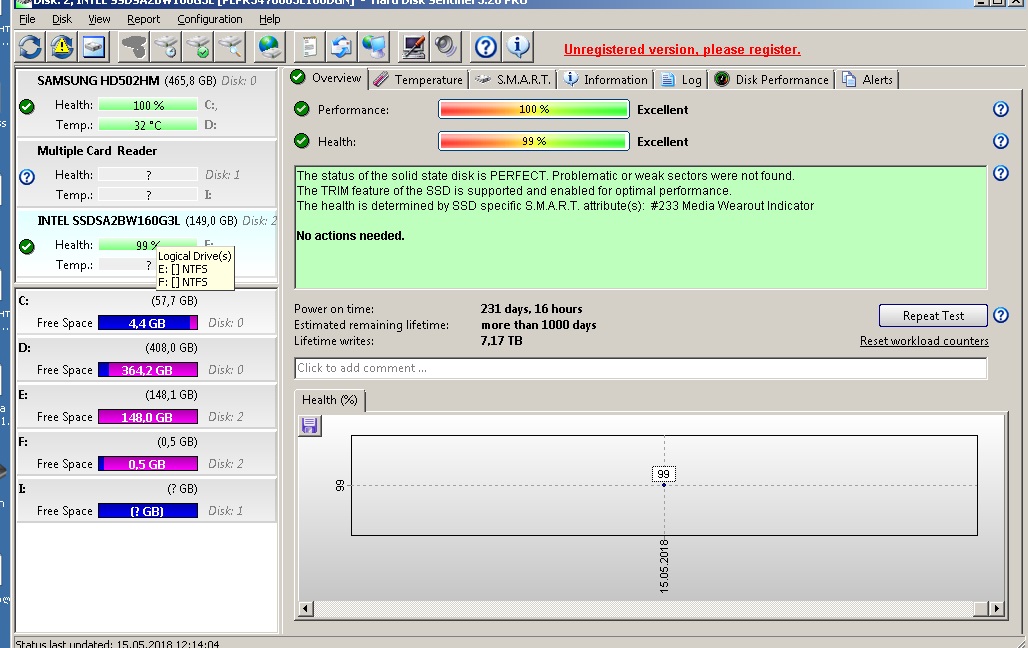Click the floppy save icon above graph

(310, 426)
